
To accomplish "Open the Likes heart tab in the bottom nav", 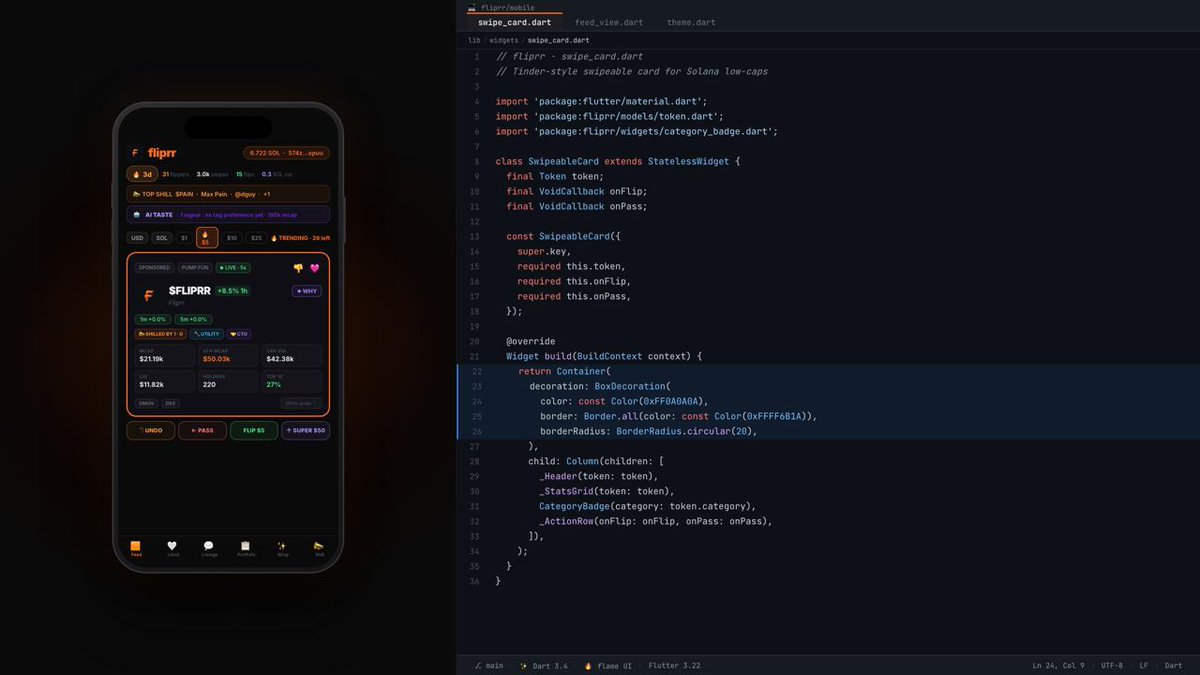I will point(173,548).
